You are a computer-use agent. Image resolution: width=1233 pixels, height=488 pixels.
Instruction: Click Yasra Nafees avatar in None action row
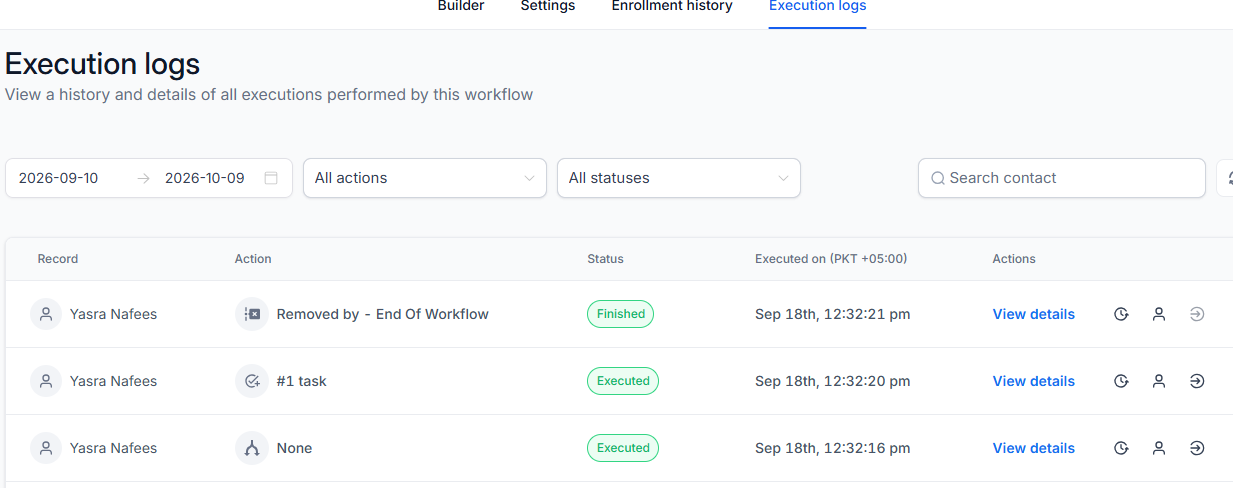tap(46, 448)
